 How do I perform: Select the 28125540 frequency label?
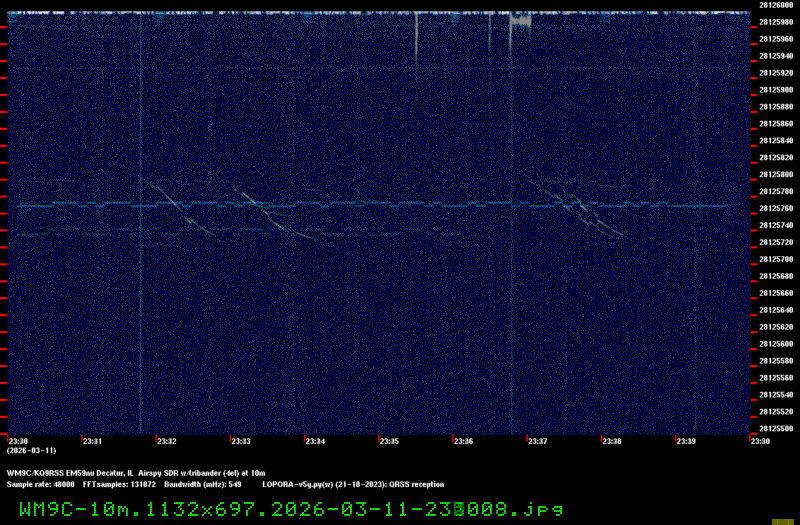776,394
